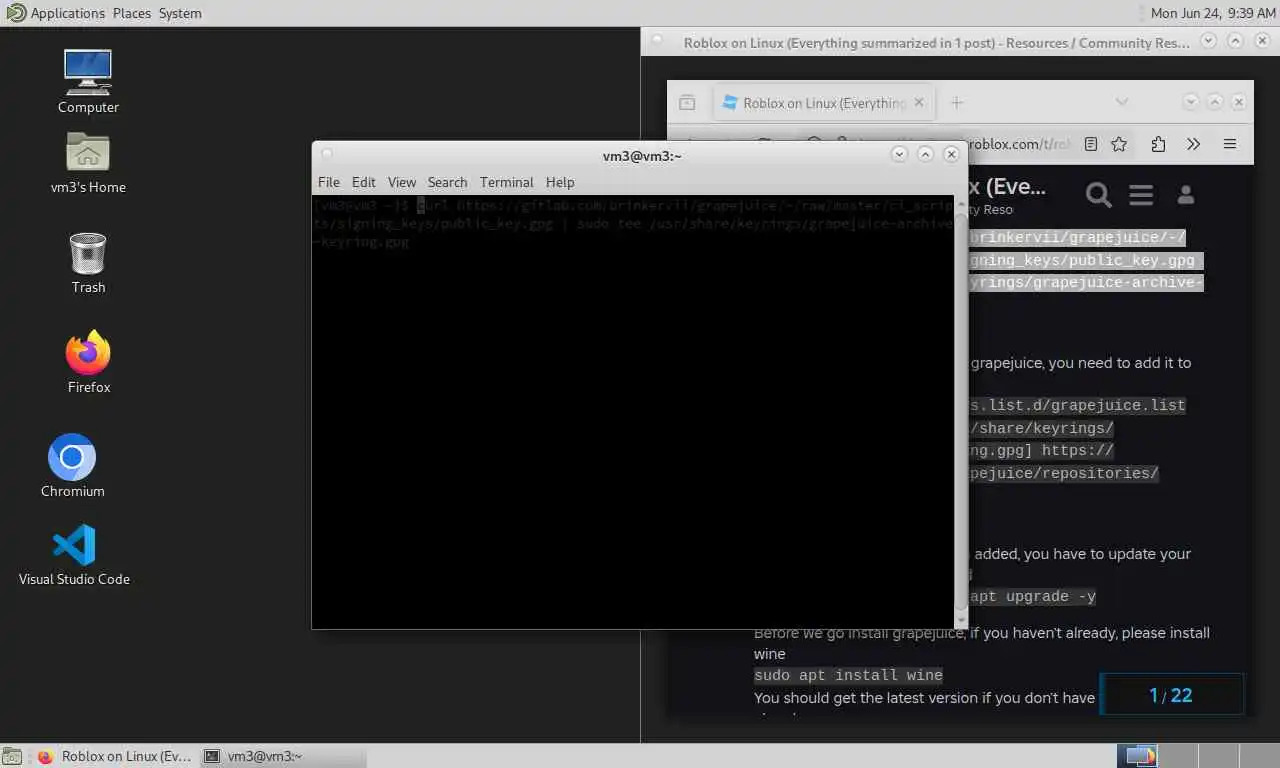1280x768 pixels.
Task: Open the terminal Edit menu
Action: pyautogui.click(x=364, y=182)
